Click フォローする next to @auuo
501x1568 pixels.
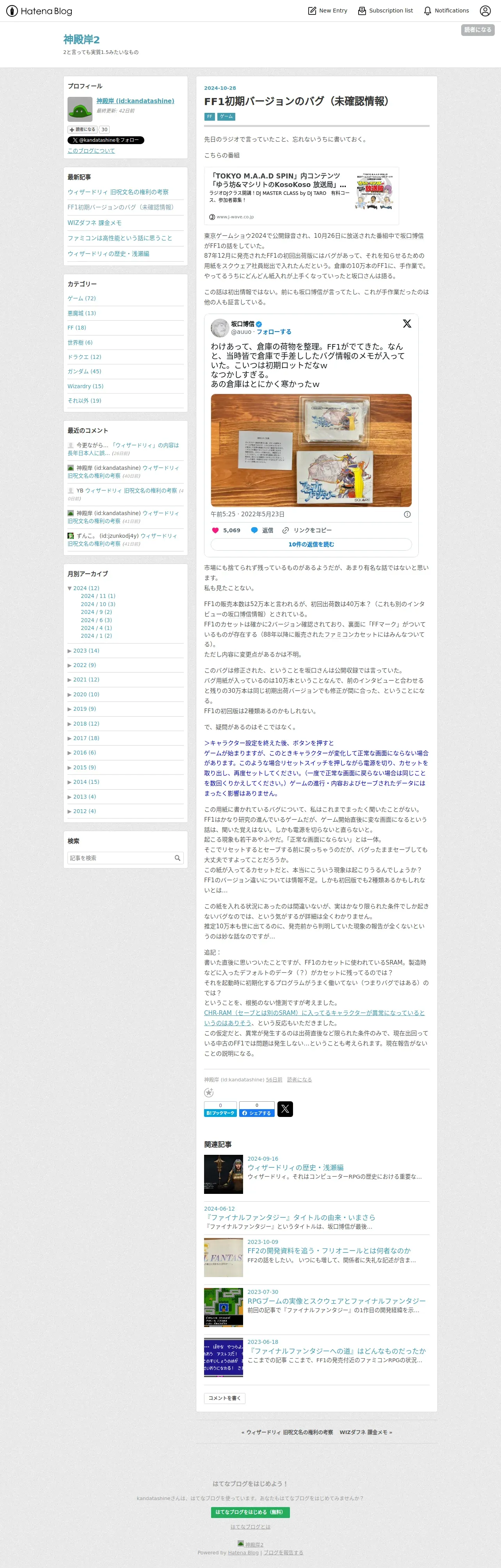[274, 332]
